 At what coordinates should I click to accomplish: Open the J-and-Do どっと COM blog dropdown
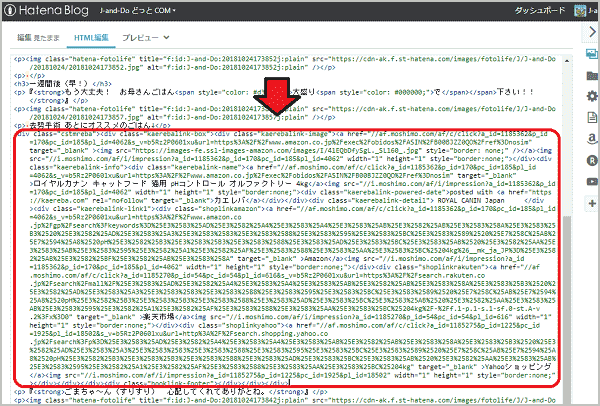pos(137,11)
